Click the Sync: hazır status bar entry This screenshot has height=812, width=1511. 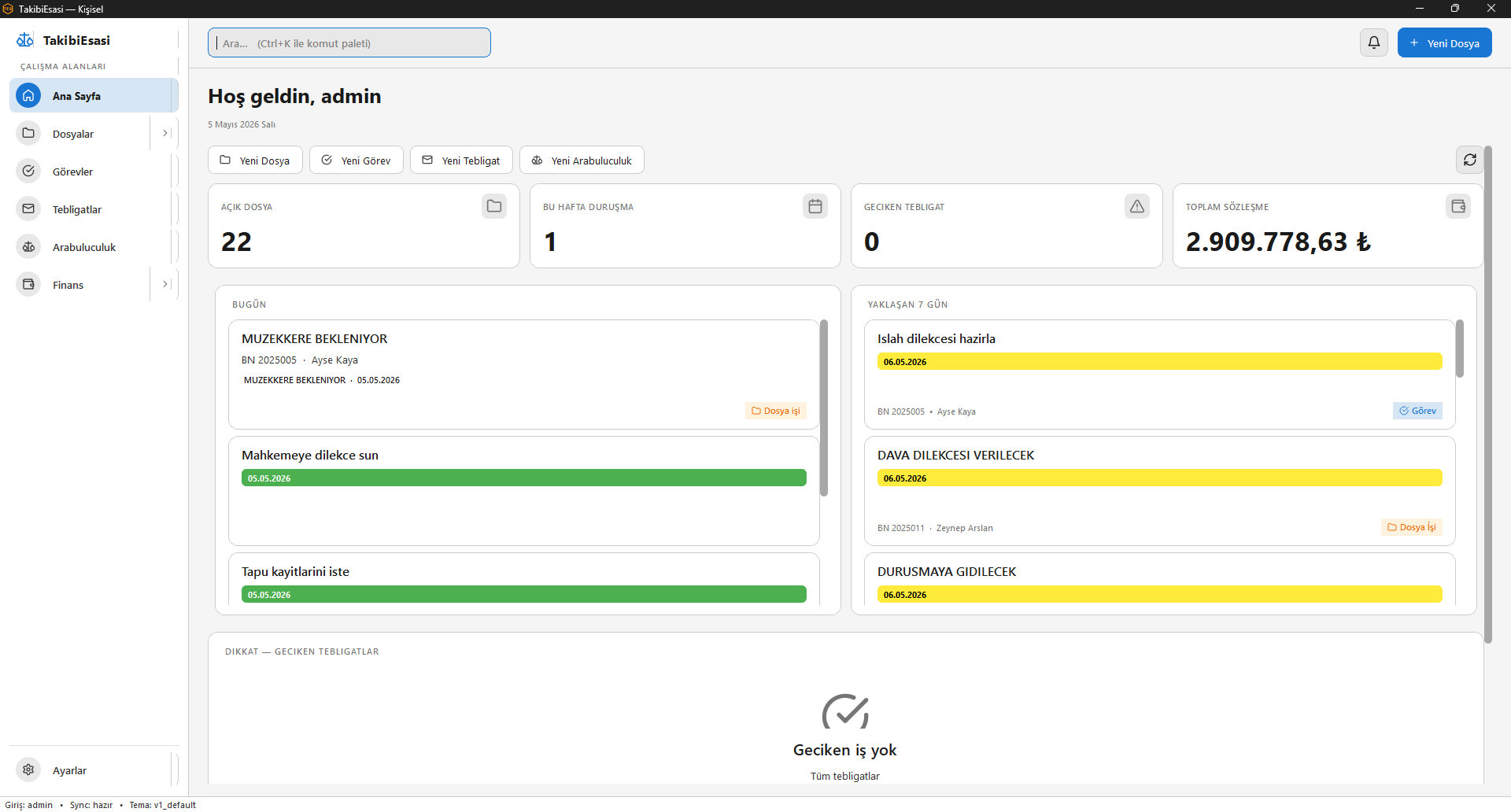[91, 805]
